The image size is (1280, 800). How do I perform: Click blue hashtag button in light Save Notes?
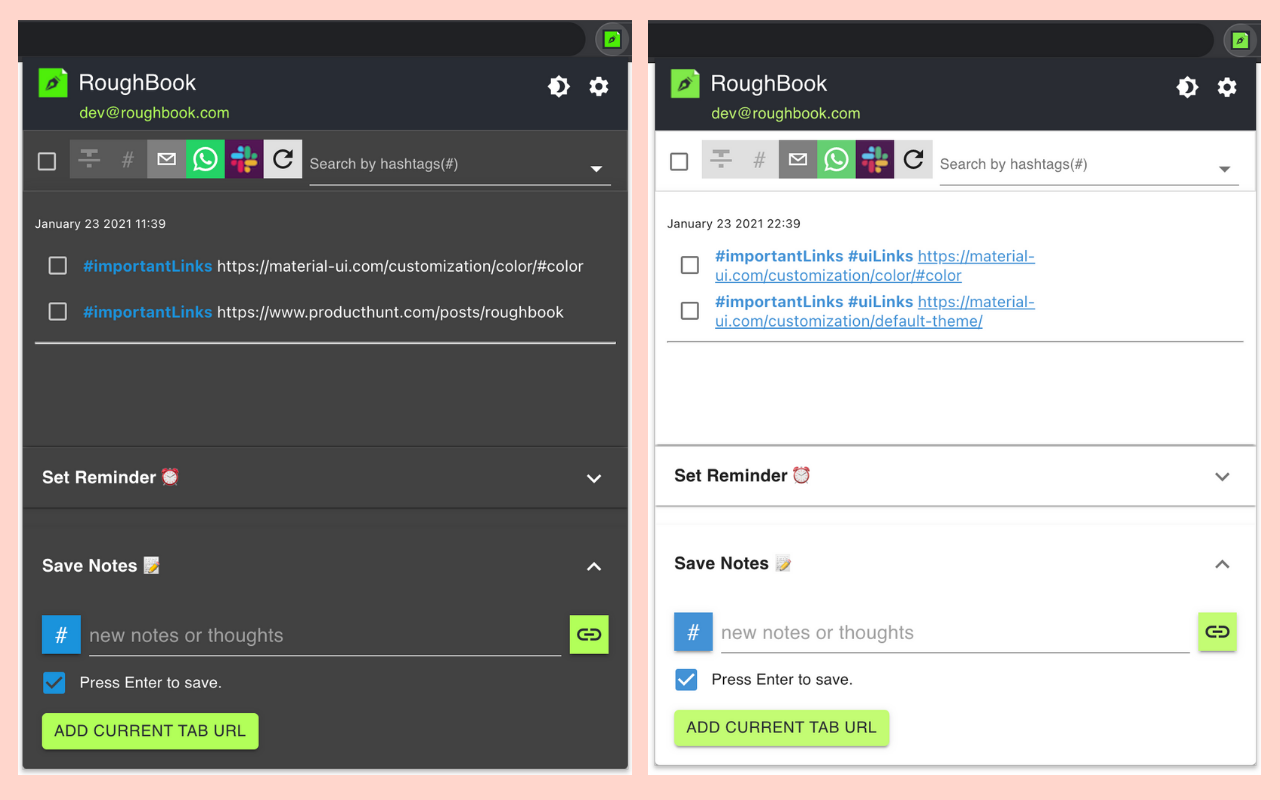tap(693, 632)
